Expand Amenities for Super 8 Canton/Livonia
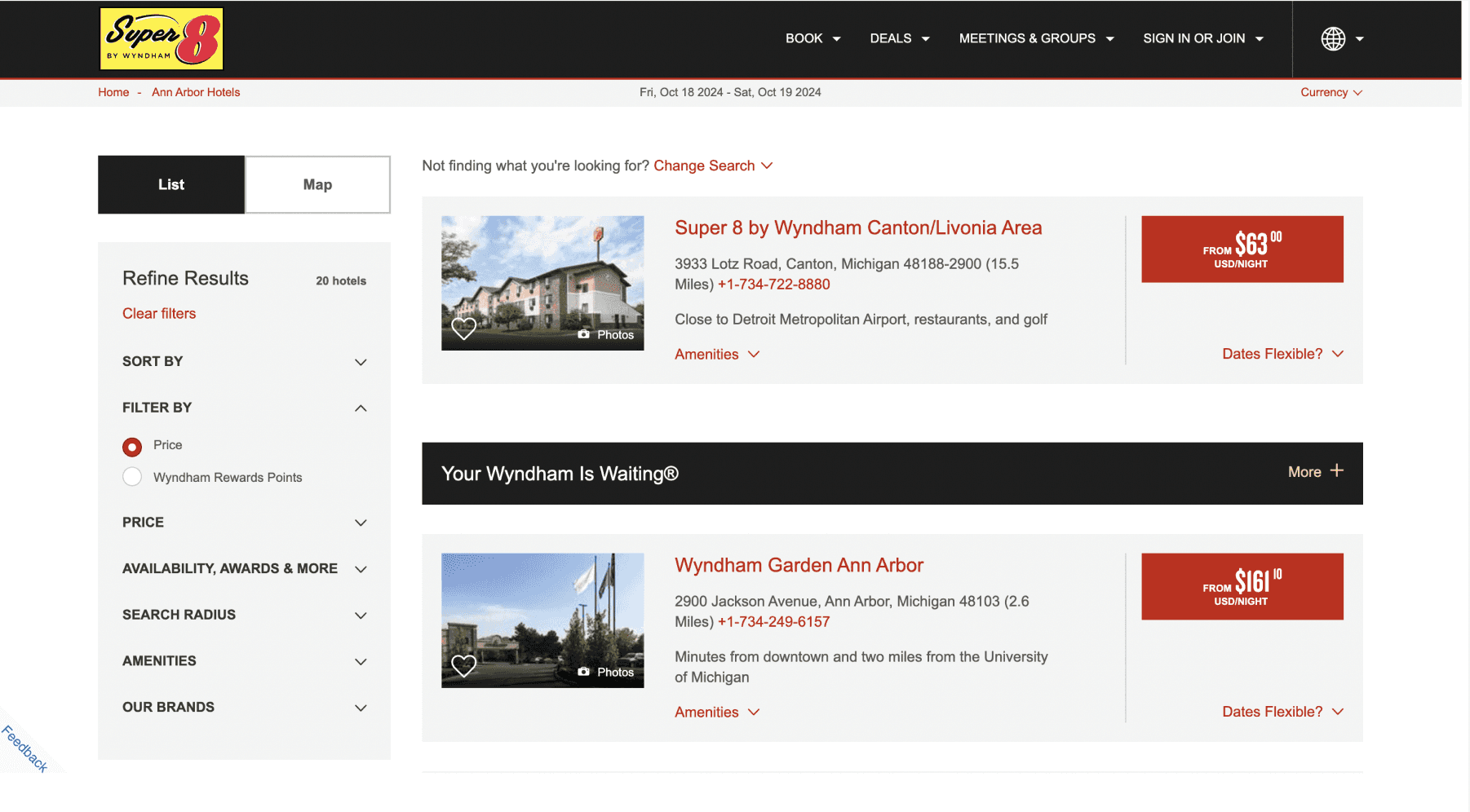The height and width of the screenshot is (812, 1470). [x=717, y=354]
